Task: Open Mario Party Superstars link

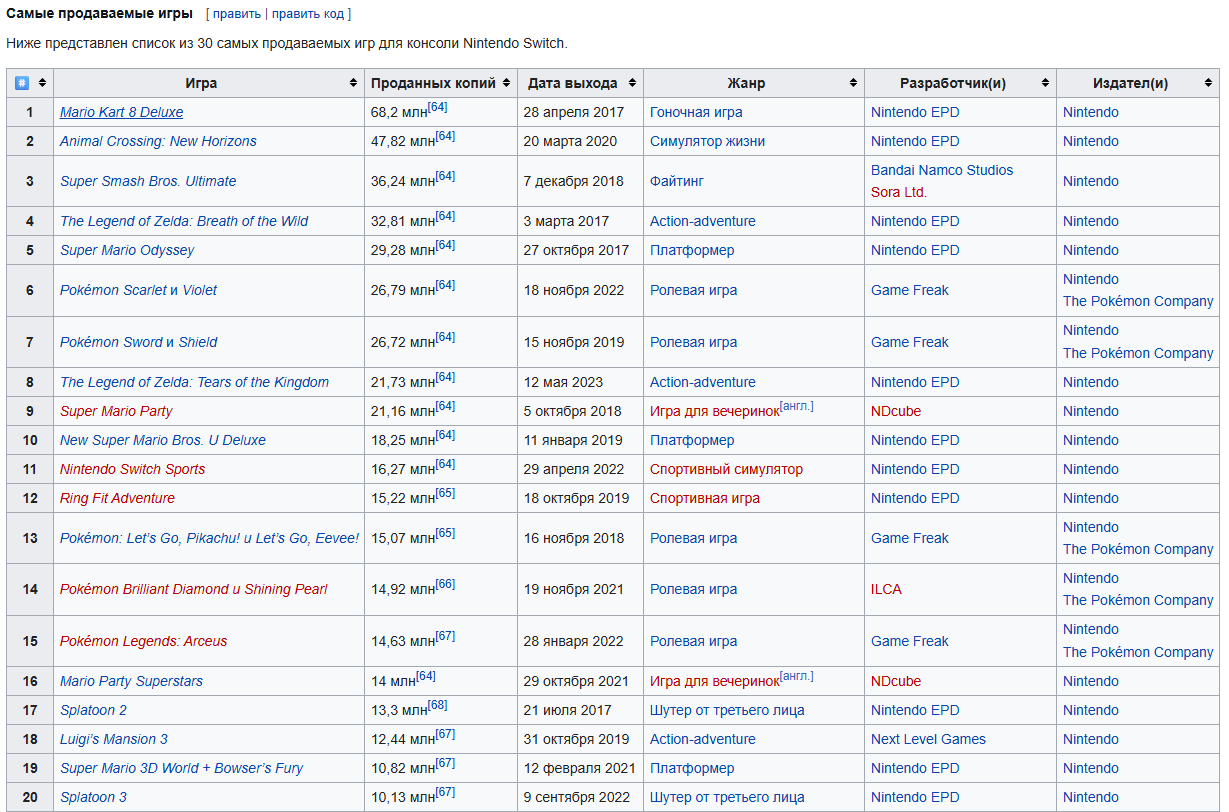Action: pyautogui.click(x=131, y=681)
